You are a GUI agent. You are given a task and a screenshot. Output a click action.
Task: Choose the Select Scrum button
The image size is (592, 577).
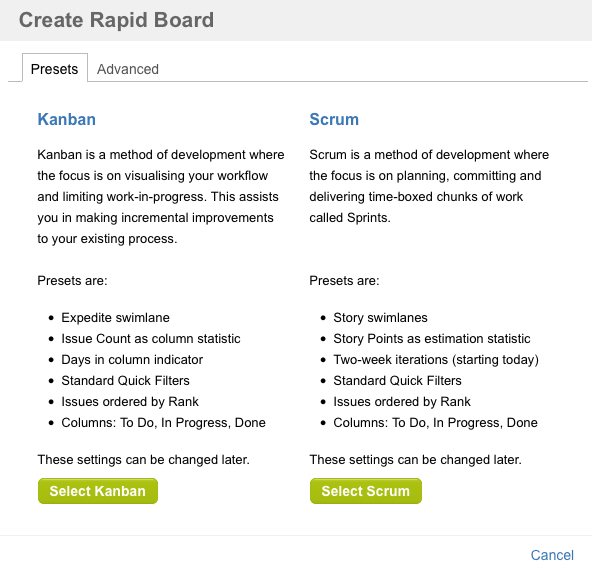[365, 491]
